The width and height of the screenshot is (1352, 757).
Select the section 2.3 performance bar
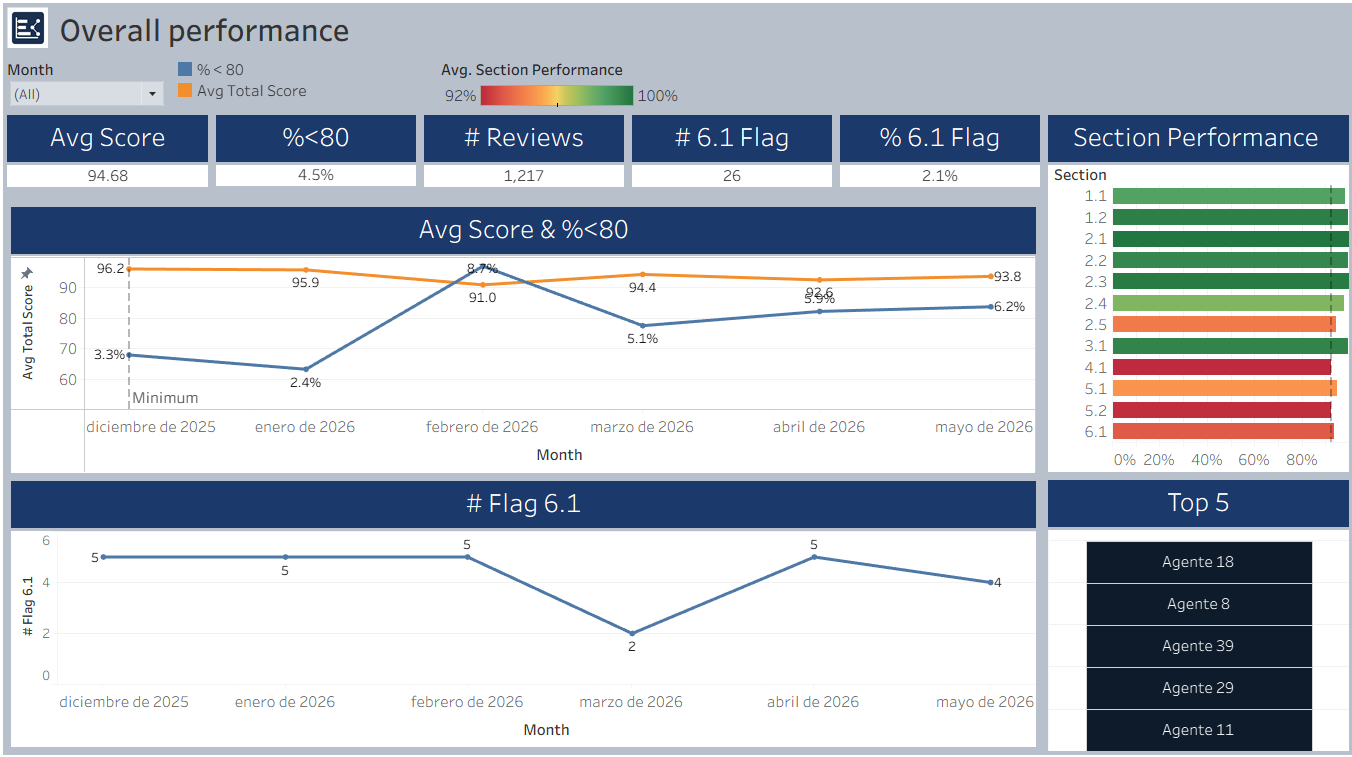[1230, 282]
